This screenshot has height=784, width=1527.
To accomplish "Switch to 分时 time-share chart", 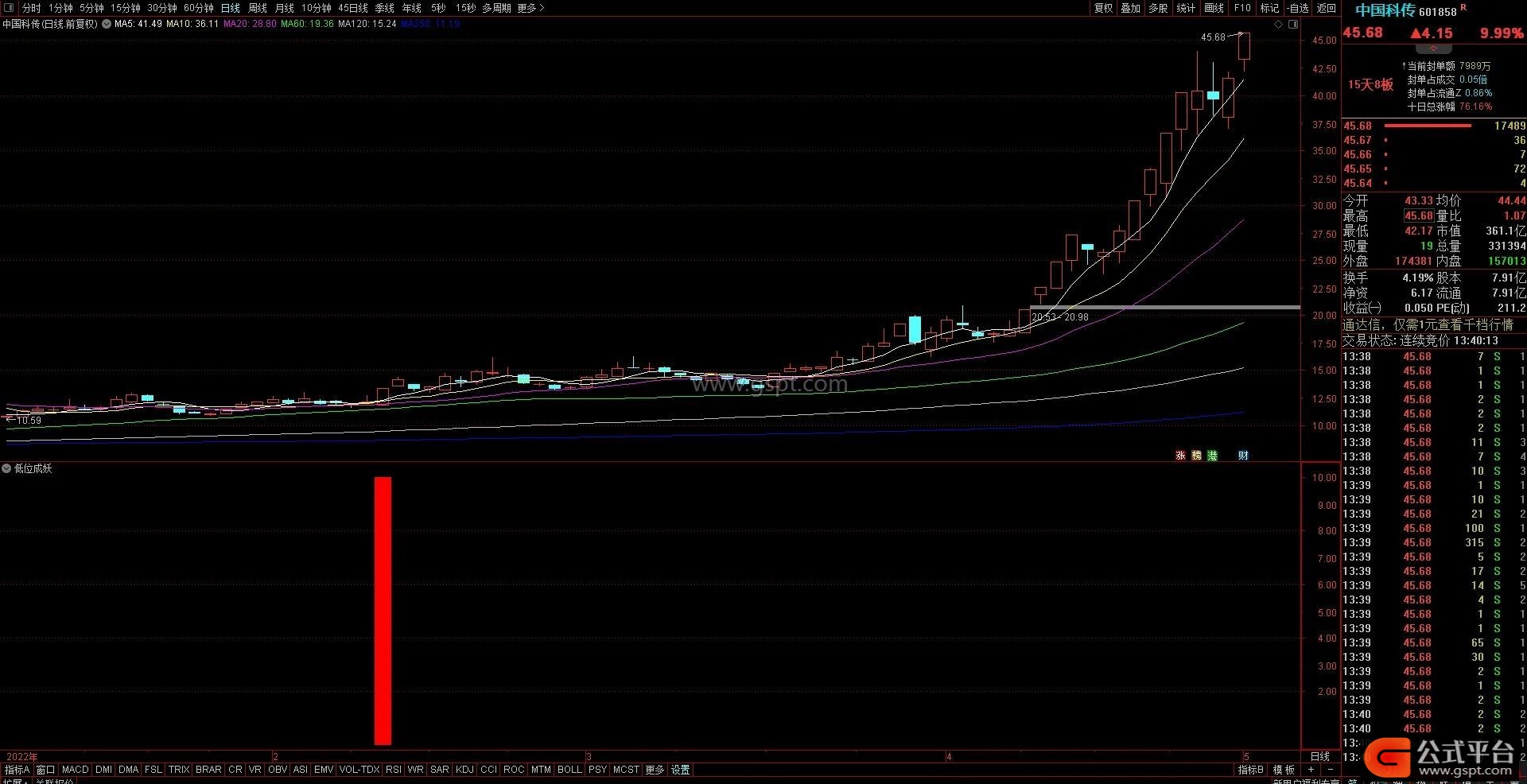I will (x=32, y=8).
